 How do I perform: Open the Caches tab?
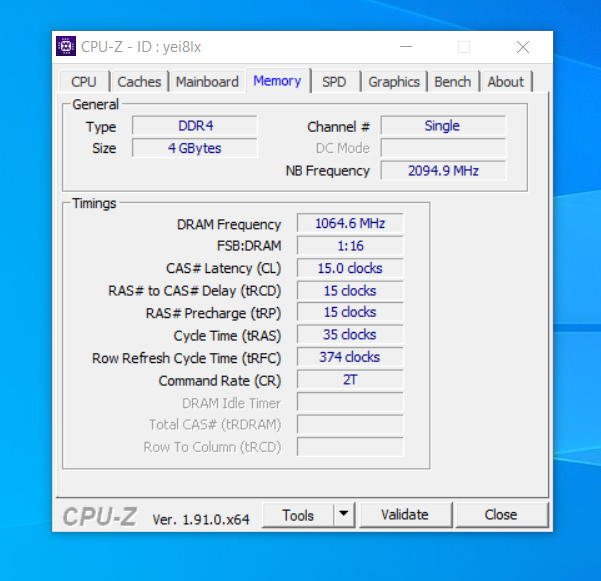(139, 82)
